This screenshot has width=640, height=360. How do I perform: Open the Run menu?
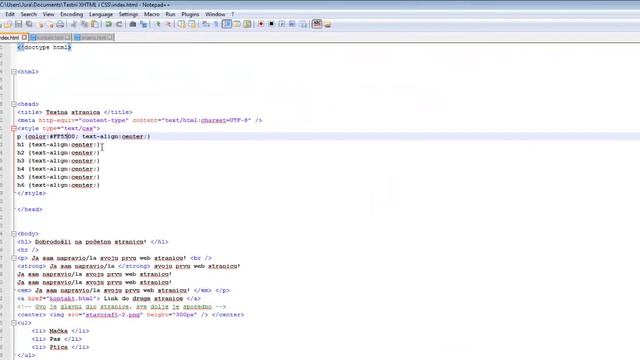coord(170,14)
